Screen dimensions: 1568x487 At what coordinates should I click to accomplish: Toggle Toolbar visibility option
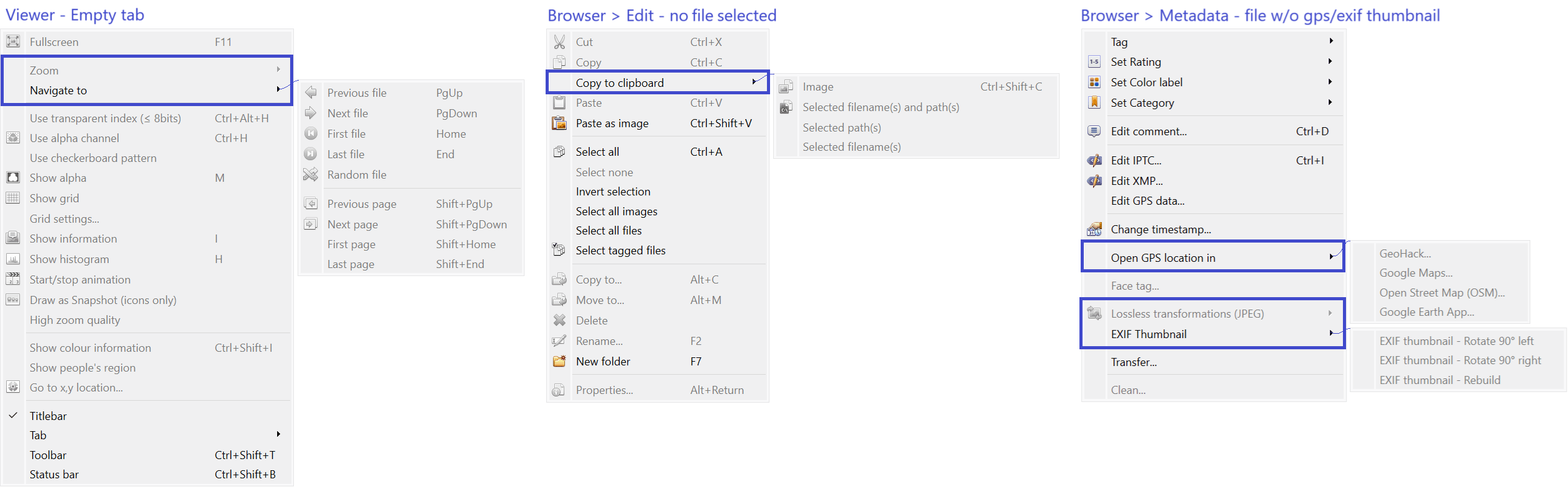click(x=48, y=455)
